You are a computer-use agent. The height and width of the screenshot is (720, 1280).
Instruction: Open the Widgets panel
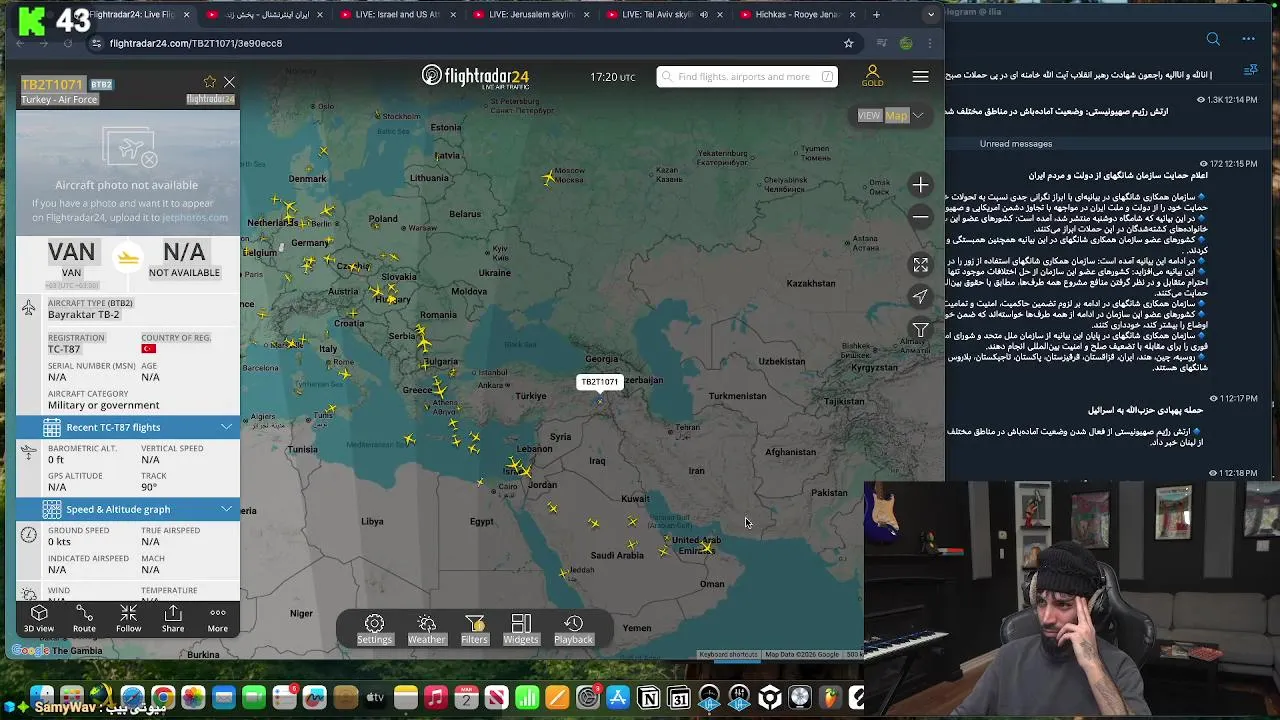[521, 629]
